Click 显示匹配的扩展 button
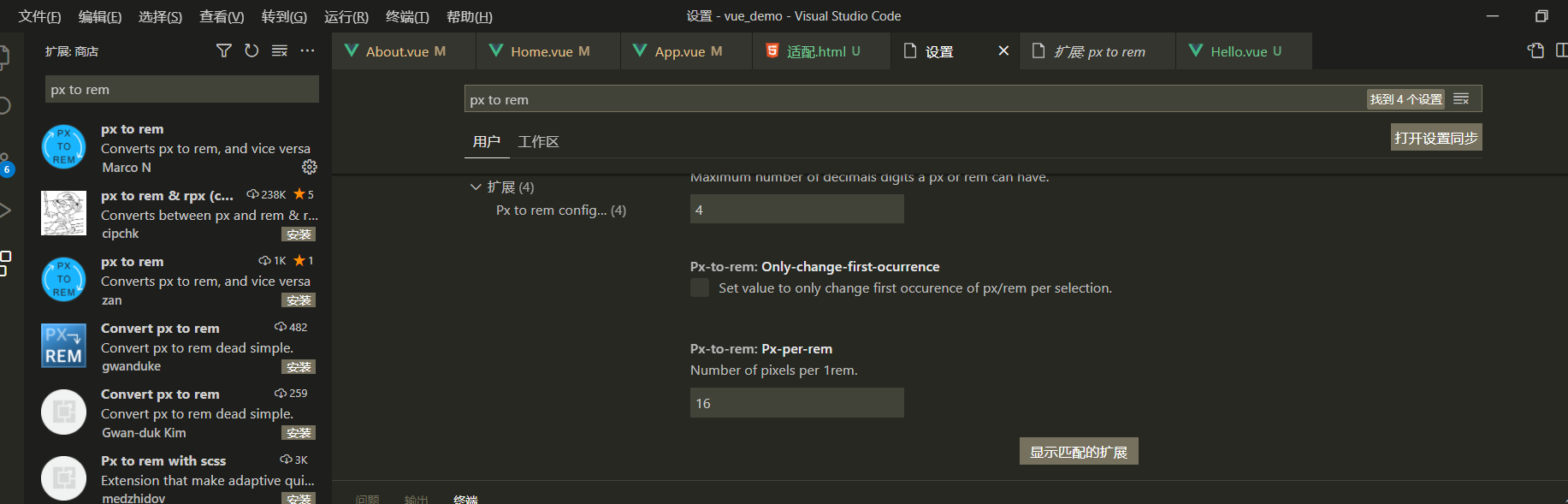Screen dimensions: 1568x504 [1079, 452]
